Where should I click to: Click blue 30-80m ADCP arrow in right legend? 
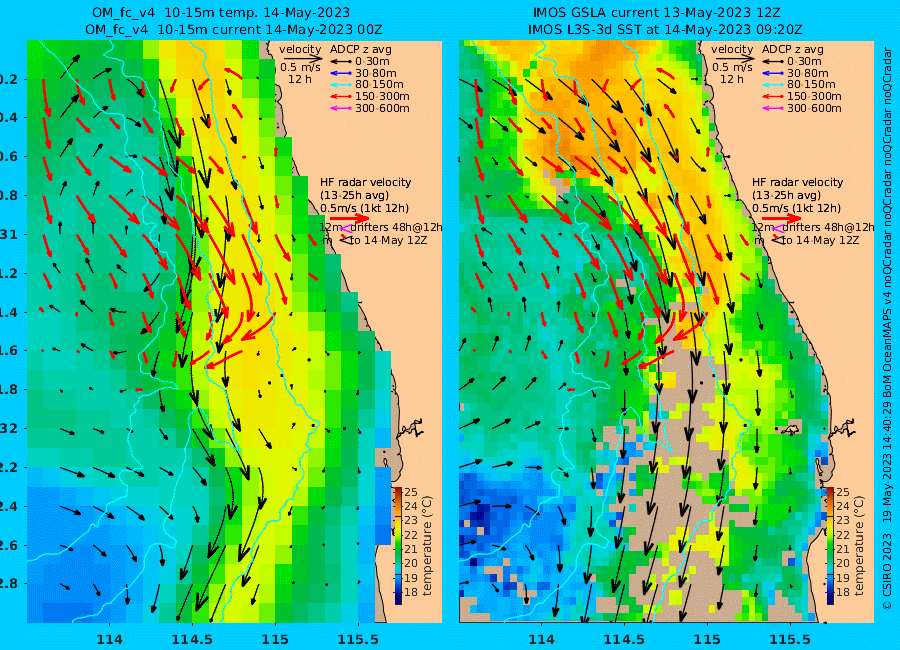[x=773, y=73]
